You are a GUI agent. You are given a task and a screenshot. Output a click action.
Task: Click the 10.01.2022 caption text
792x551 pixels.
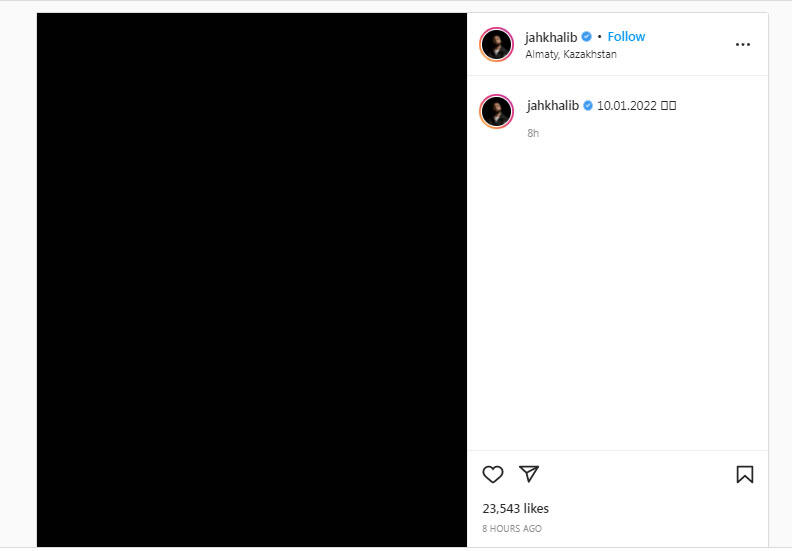click(x=626, y=106)
